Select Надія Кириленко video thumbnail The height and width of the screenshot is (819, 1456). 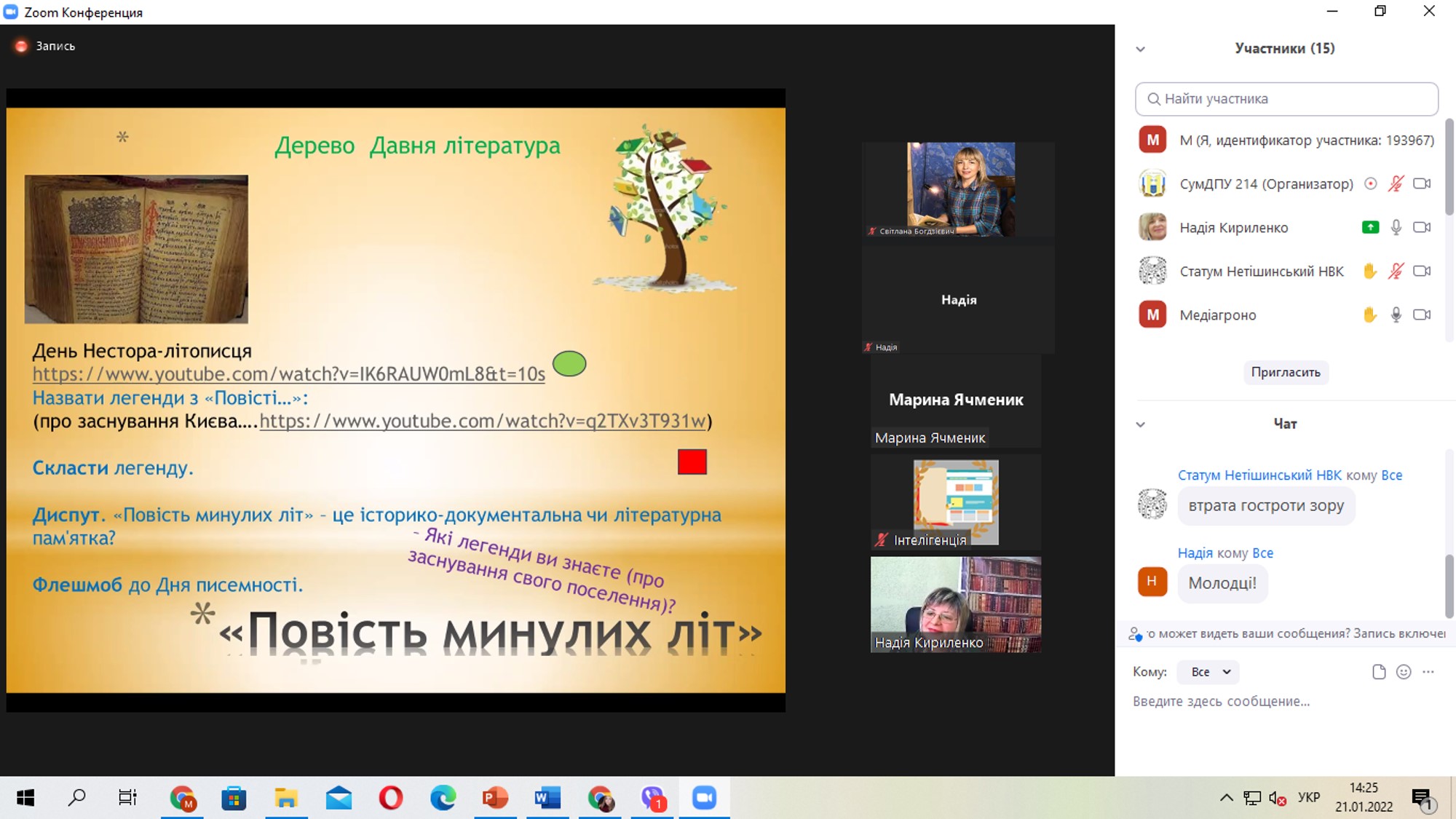[955, 604]
